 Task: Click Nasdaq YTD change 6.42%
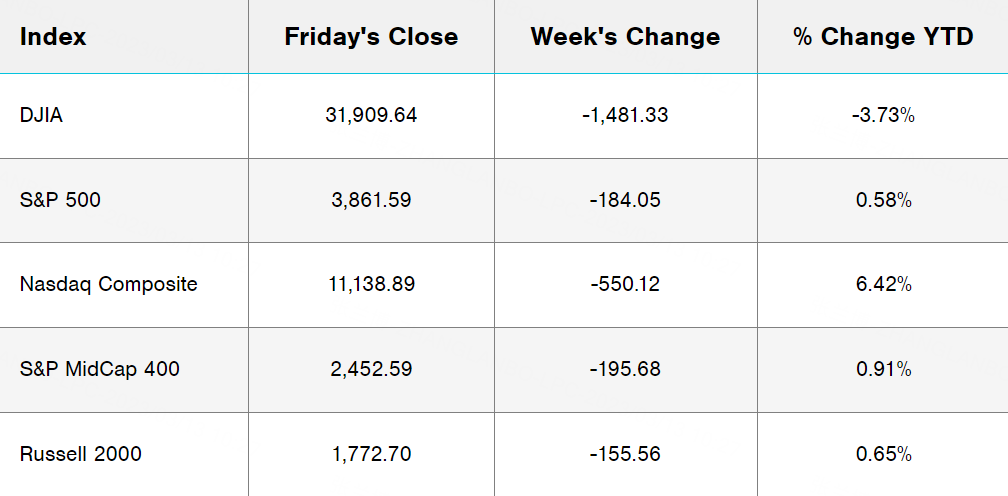coord(883,284)
